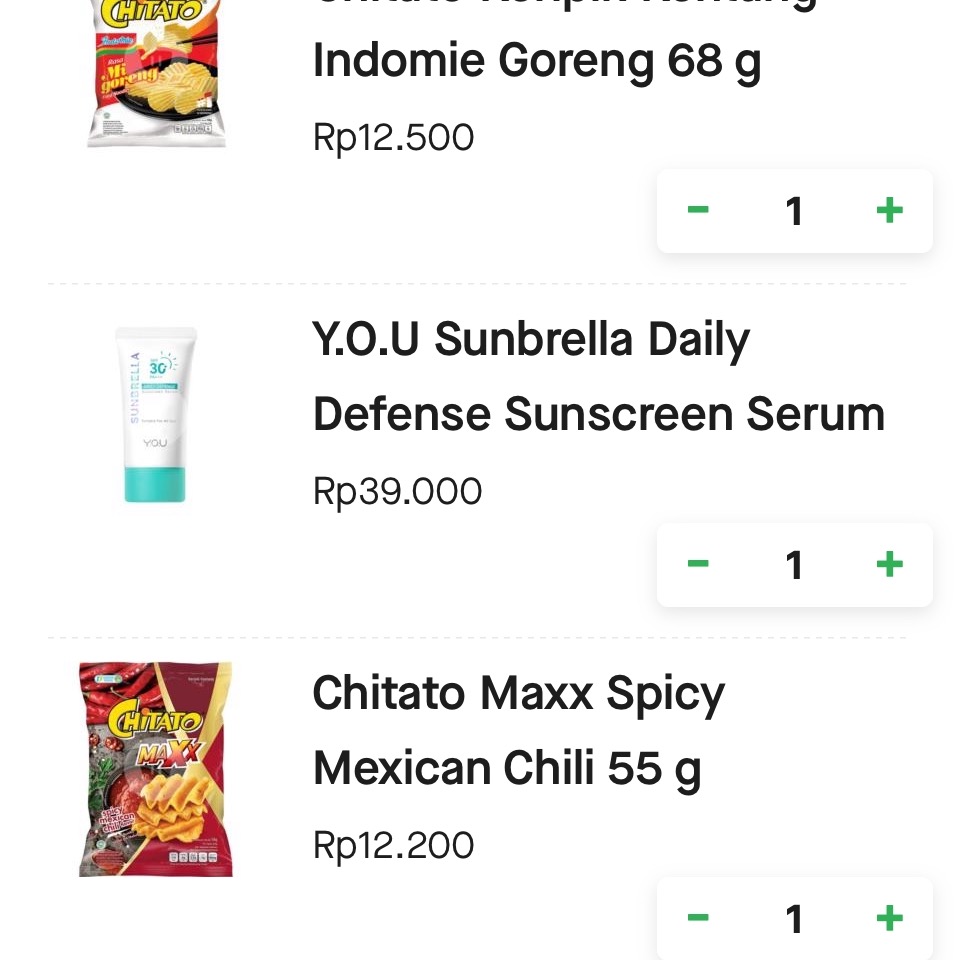Tap quantity number of Chitato Maxx chips

(793, 918)
